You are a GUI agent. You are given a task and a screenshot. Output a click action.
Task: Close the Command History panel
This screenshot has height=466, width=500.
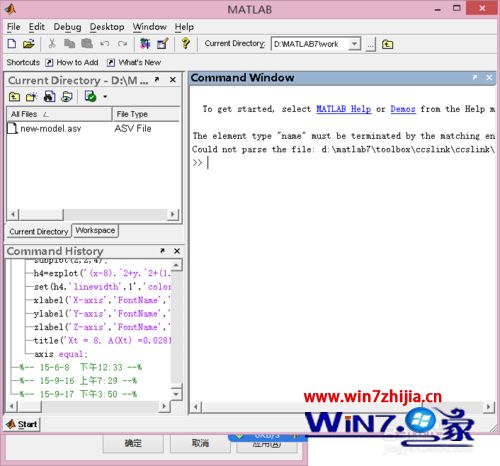pyautogui.click(x=177, y=251)
